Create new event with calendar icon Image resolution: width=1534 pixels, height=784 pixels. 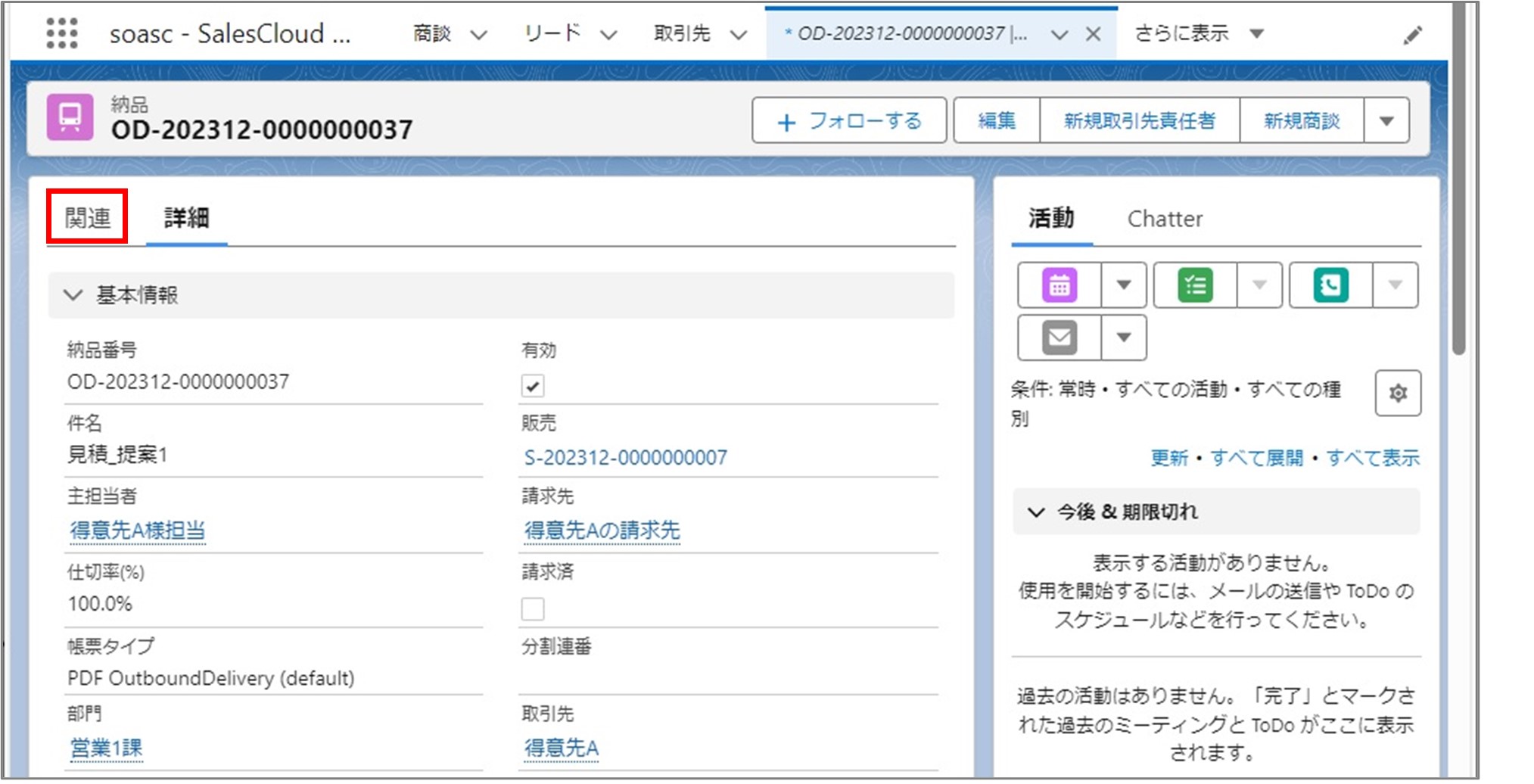tap(1059, 285)
